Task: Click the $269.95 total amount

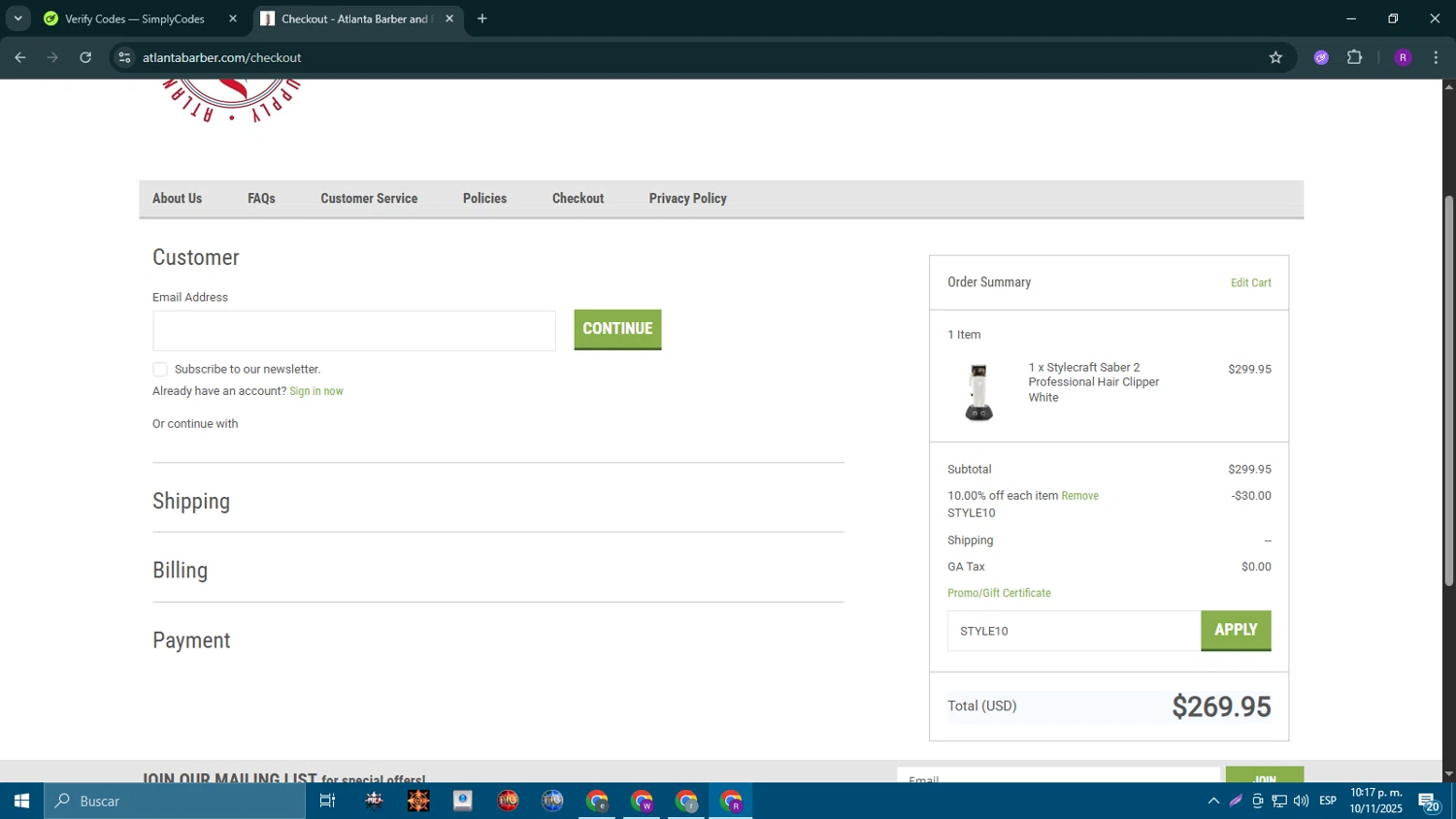Action: pos(1221,706)
